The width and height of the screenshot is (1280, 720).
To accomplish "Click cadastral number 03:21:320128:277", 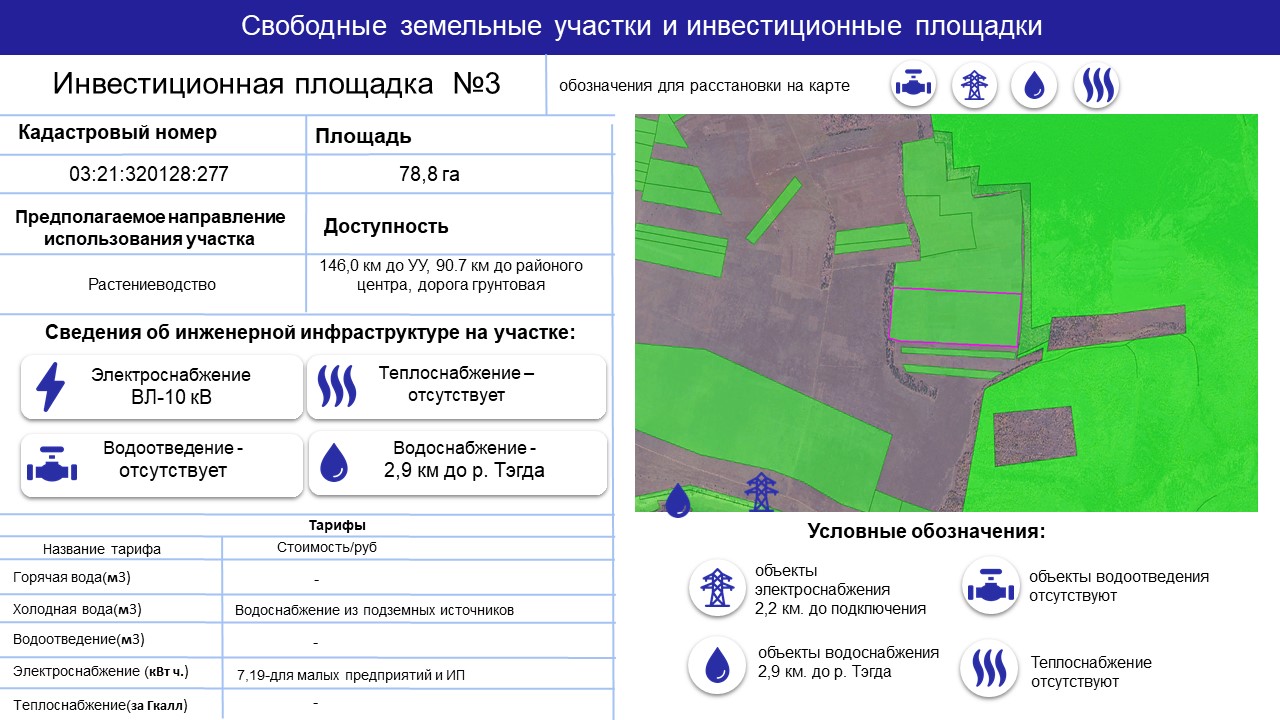I will 149,174.
